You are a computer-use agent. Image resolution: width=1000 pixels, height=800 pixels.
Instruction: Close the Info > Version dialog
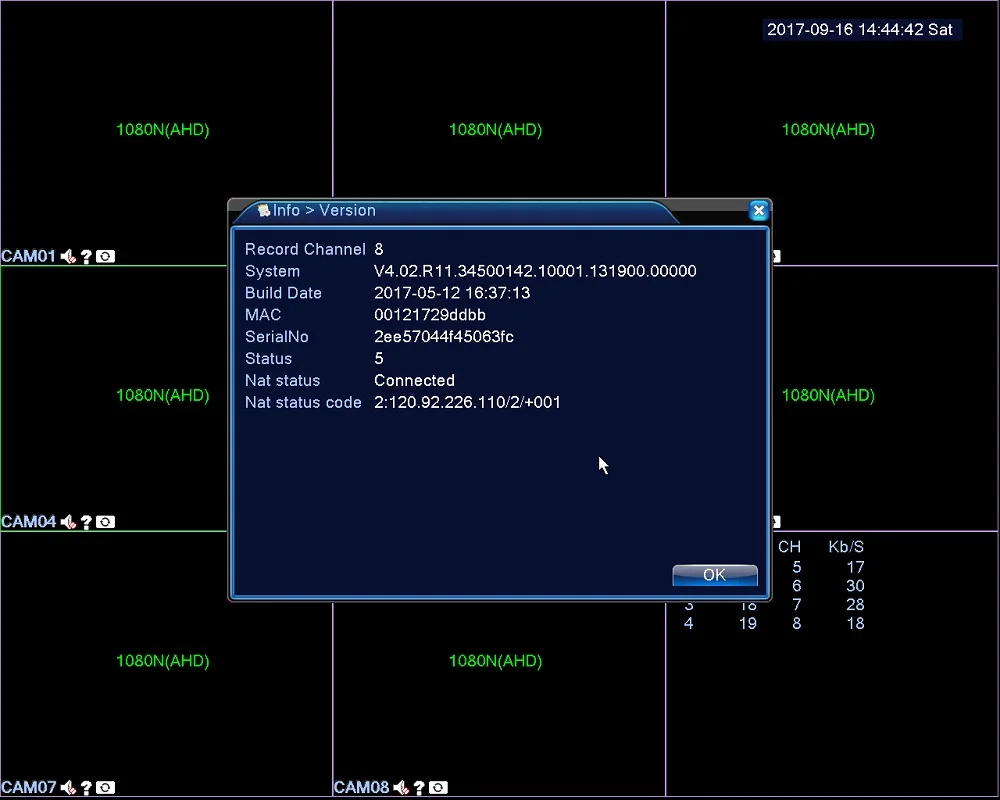[758, 211]
